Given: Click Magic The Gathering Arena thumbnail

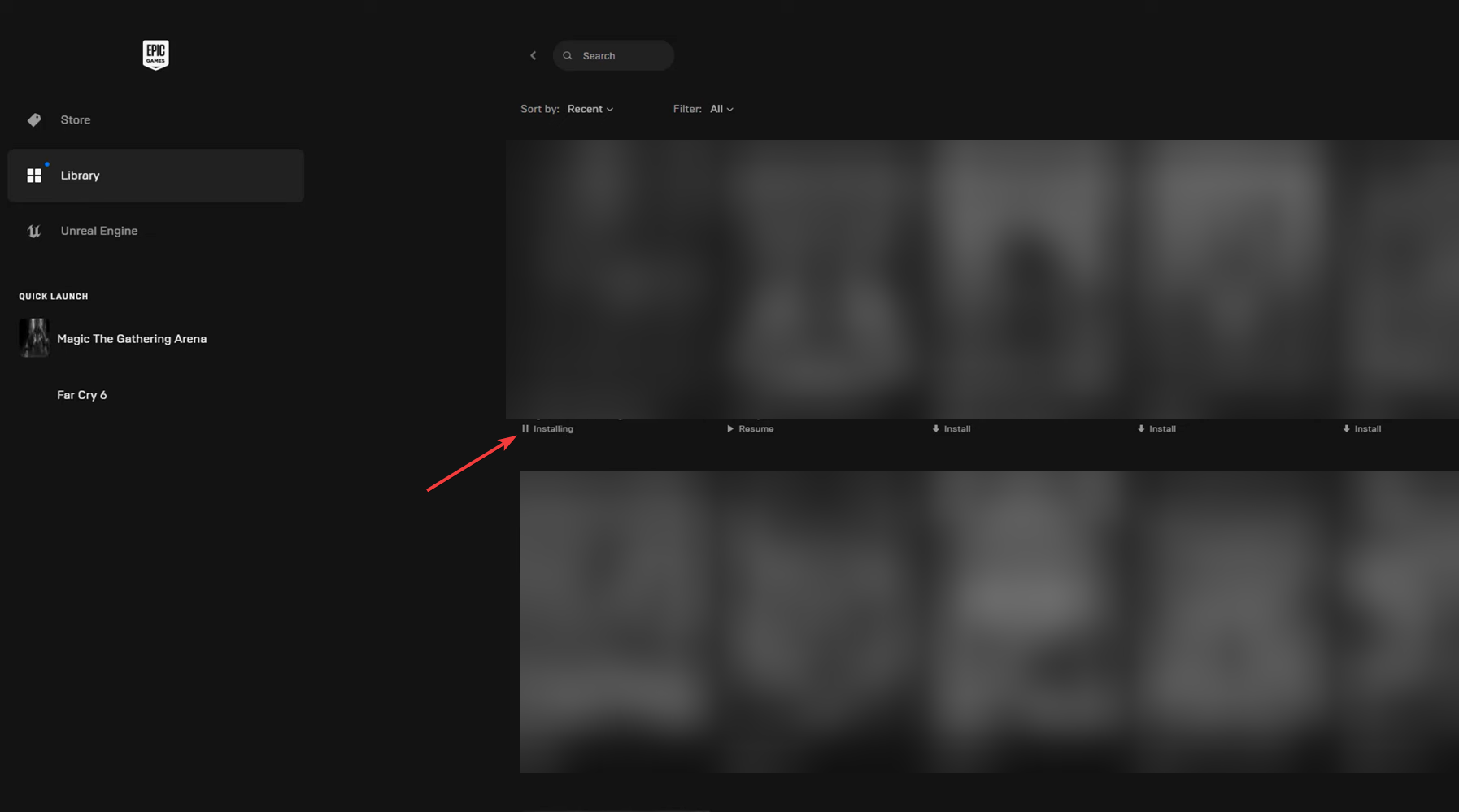Looking at the screenshot, I should [x=34, y=338].
